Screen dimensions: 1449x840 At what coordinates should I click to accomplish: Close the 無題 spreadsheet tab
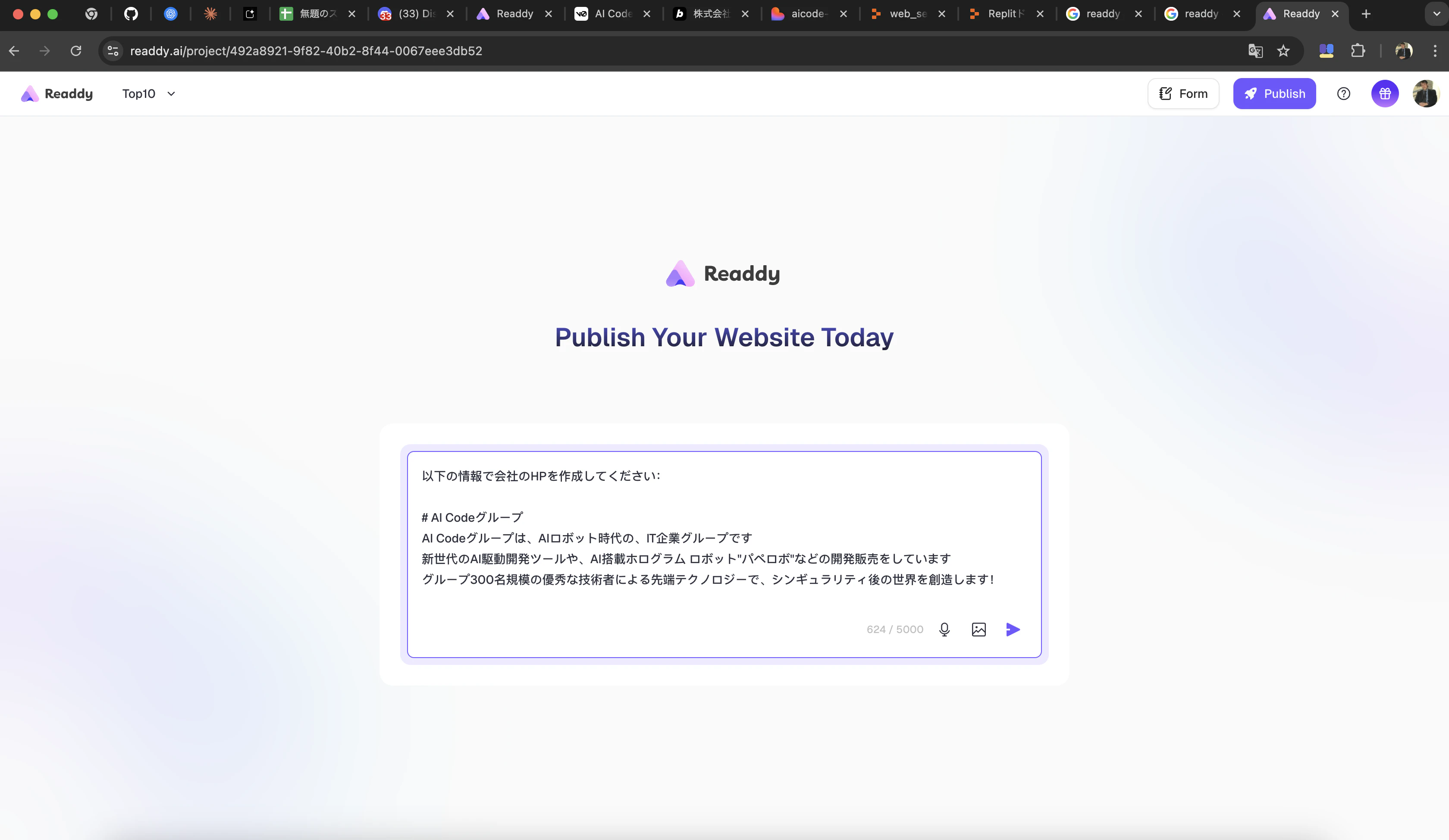tap(352, 14)
